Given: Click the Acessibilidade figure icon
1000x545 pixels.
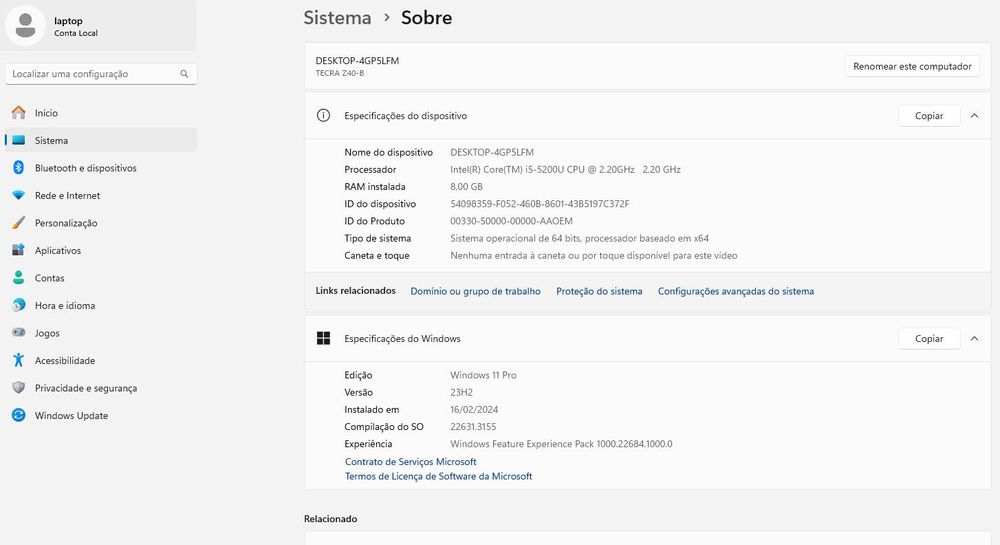Looking at the screenshot, I should coord(18,360).
